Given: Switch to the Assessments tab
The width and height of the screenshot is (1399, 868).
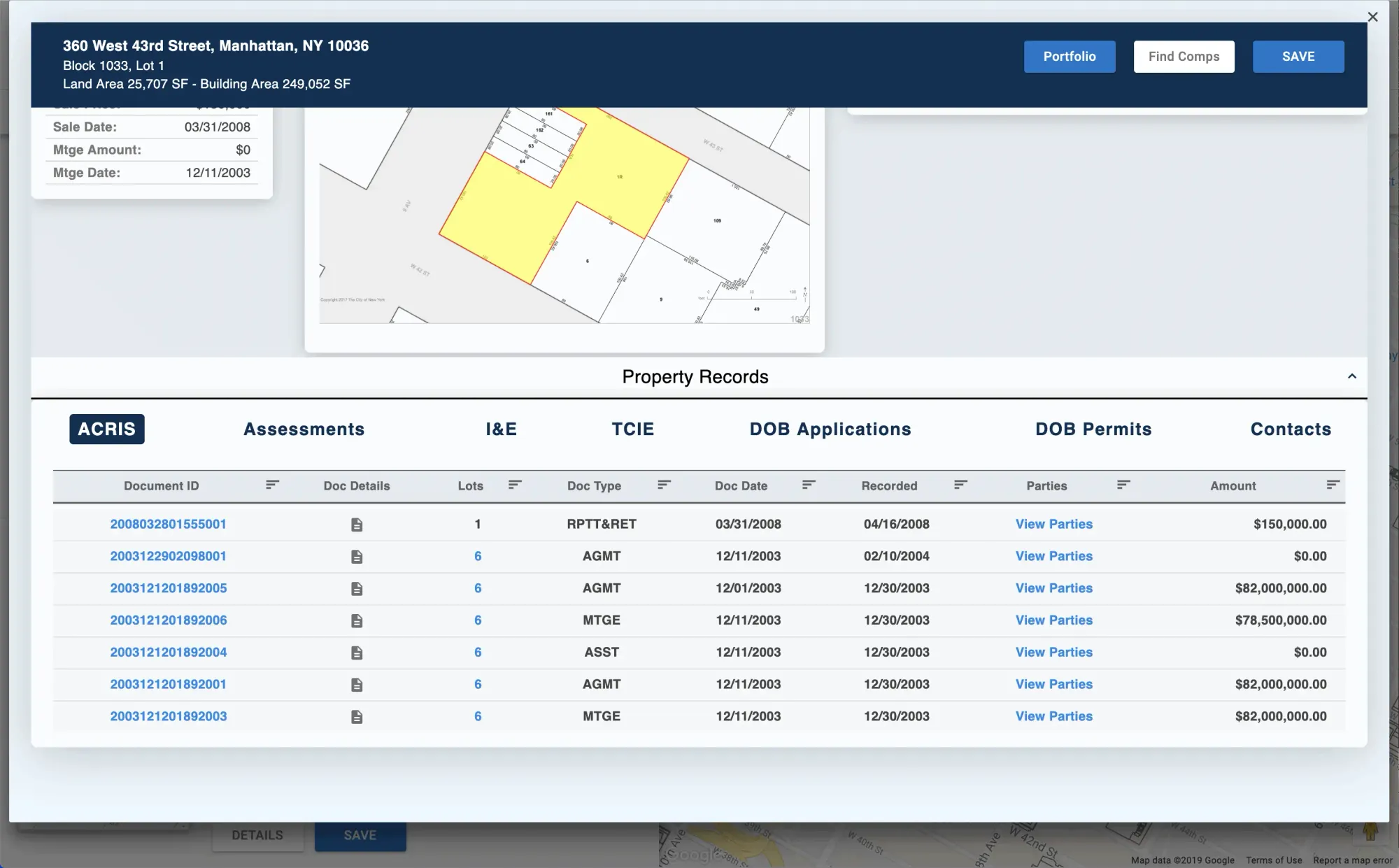Looking at the screenshot, I should pyautogui.click(x=304, y=429).
